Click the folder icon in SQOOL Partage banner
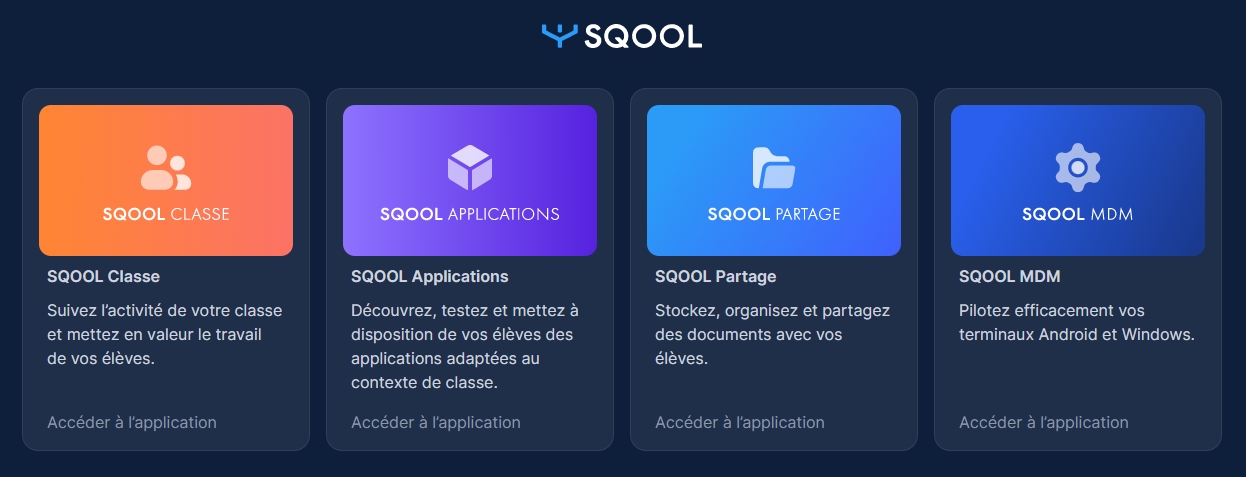The width and height of the screenshot is (1246, 477). coord(773,168)
